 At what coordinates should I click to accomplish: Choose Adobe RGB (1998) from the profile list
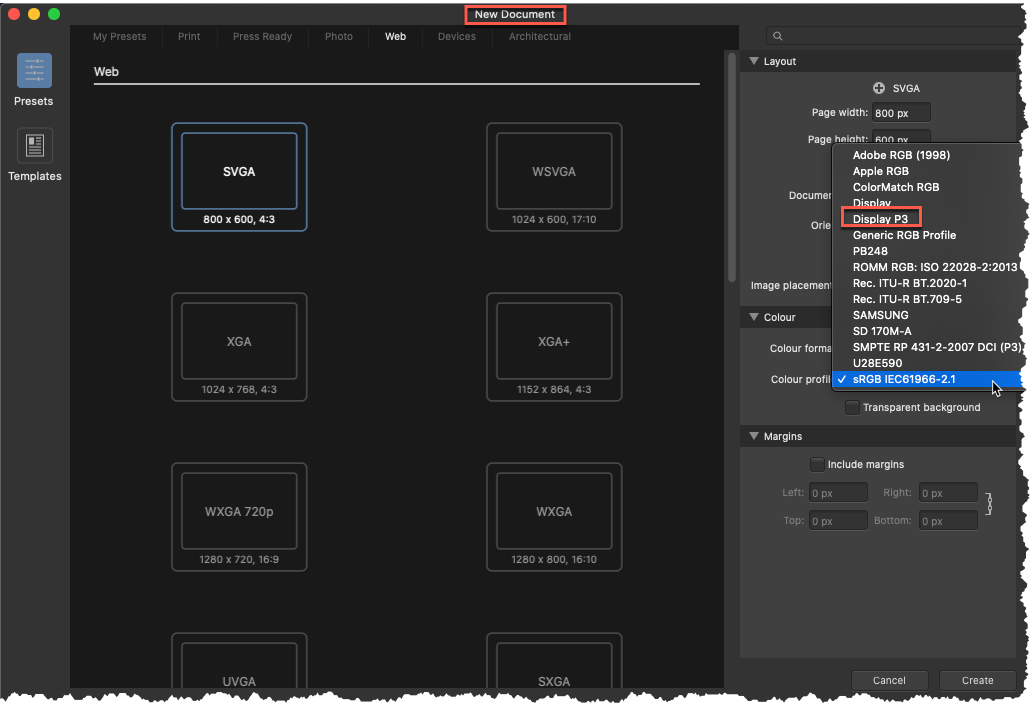(x=901, y=155)
